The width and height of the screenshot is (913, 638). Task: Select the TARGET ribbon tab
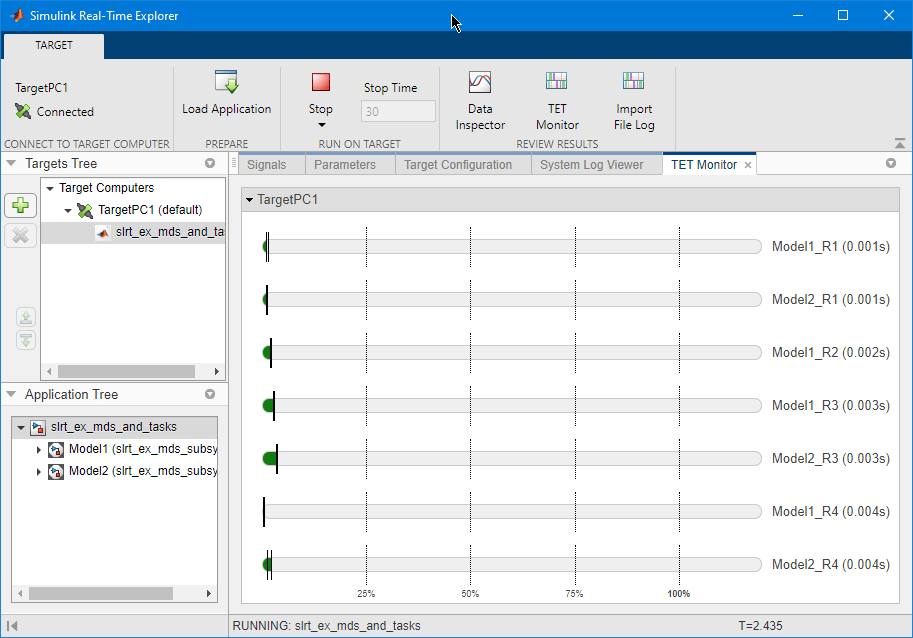pyautogui.click(x=54, y=45)
